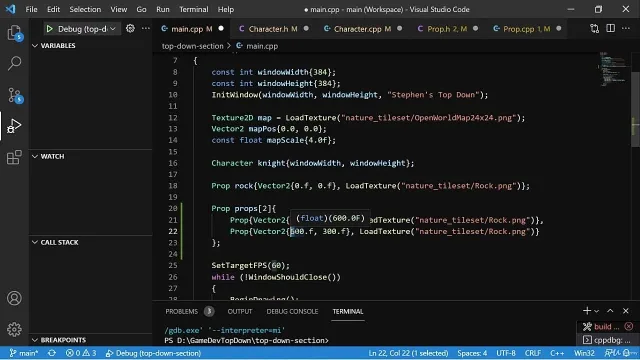The image size is (640, 360).
Task: Show the DEBUG CONSOLE panel tab
Action: 292,311
